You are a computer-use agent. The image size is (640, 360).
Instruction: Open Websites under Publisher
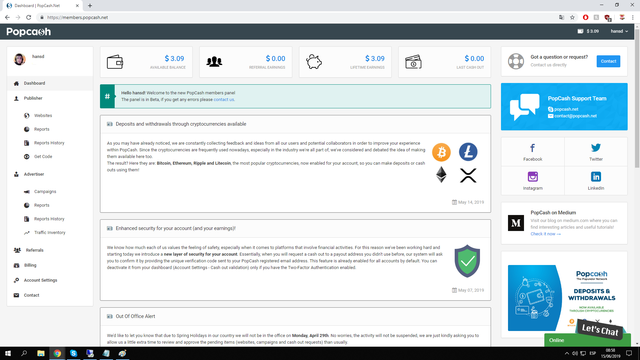click(43, 116)
